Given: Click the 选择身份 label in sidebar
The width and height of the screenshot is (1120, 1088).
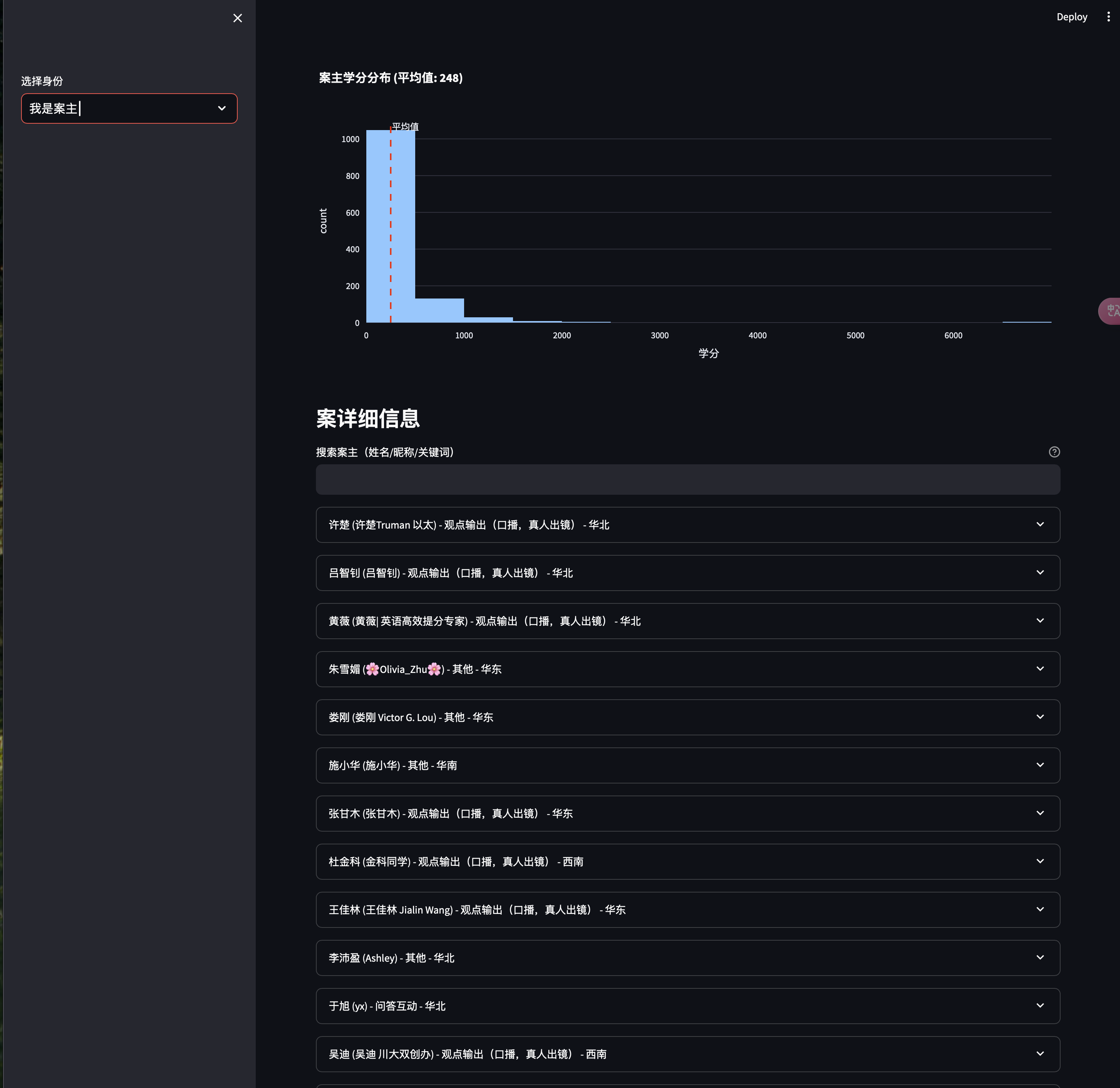Looking at the screenshot, I should coord(42,81).
